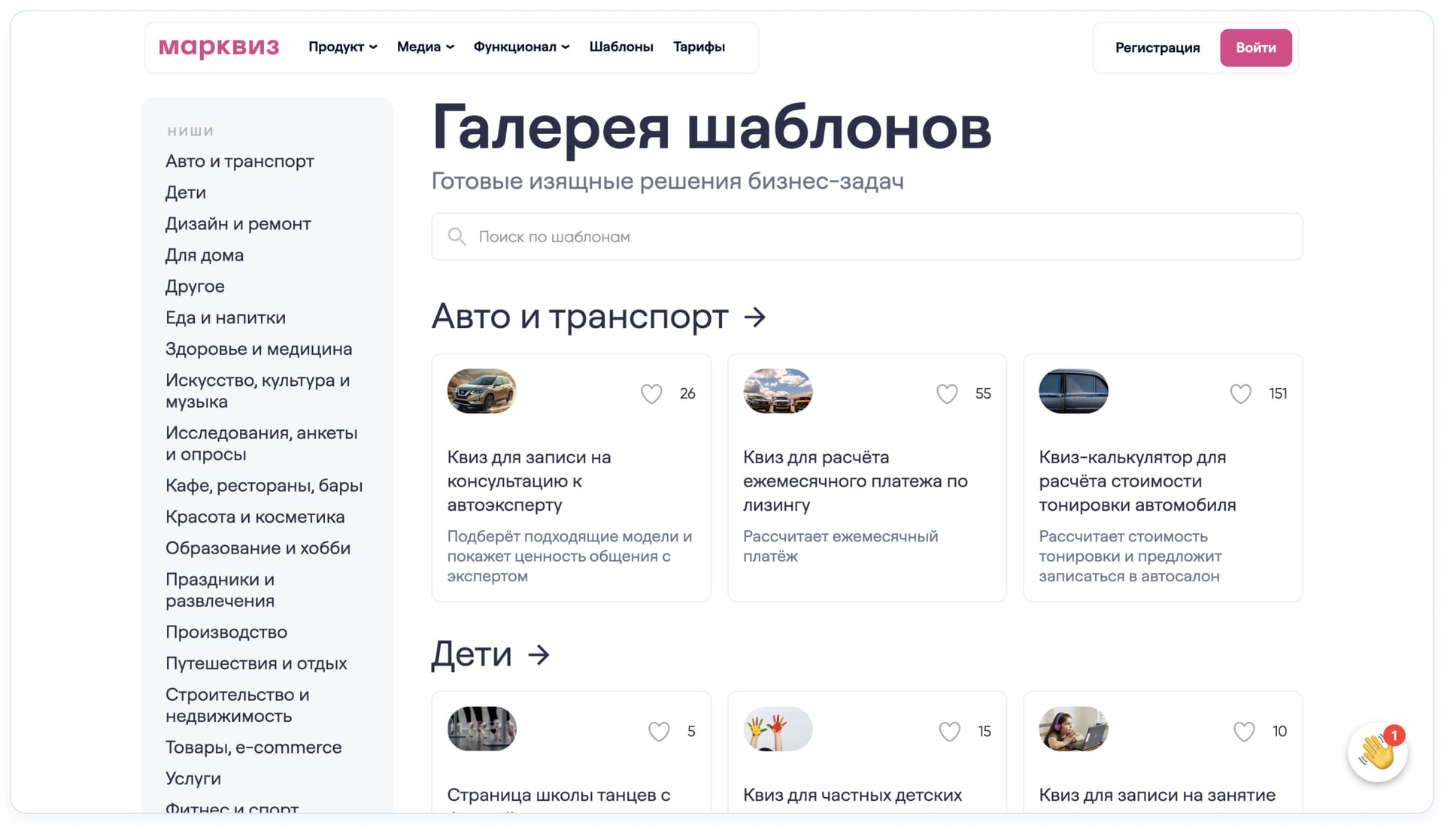This screenshot has width=1444, height=840.
Task: Open the Тарифы menu item
Action: (x=699, y=47)
